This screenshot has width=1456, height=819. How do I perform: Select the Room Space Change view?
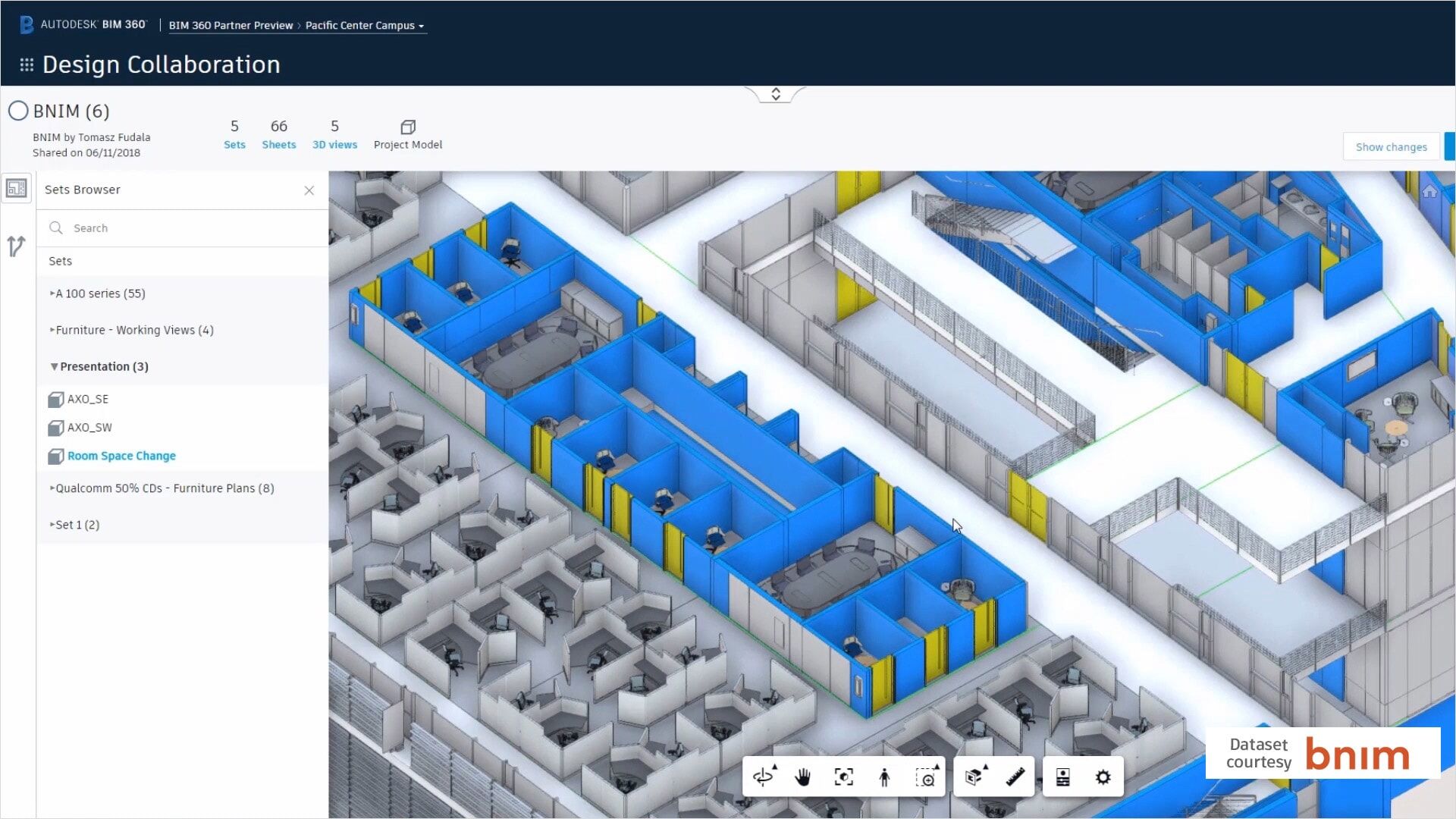121,456
